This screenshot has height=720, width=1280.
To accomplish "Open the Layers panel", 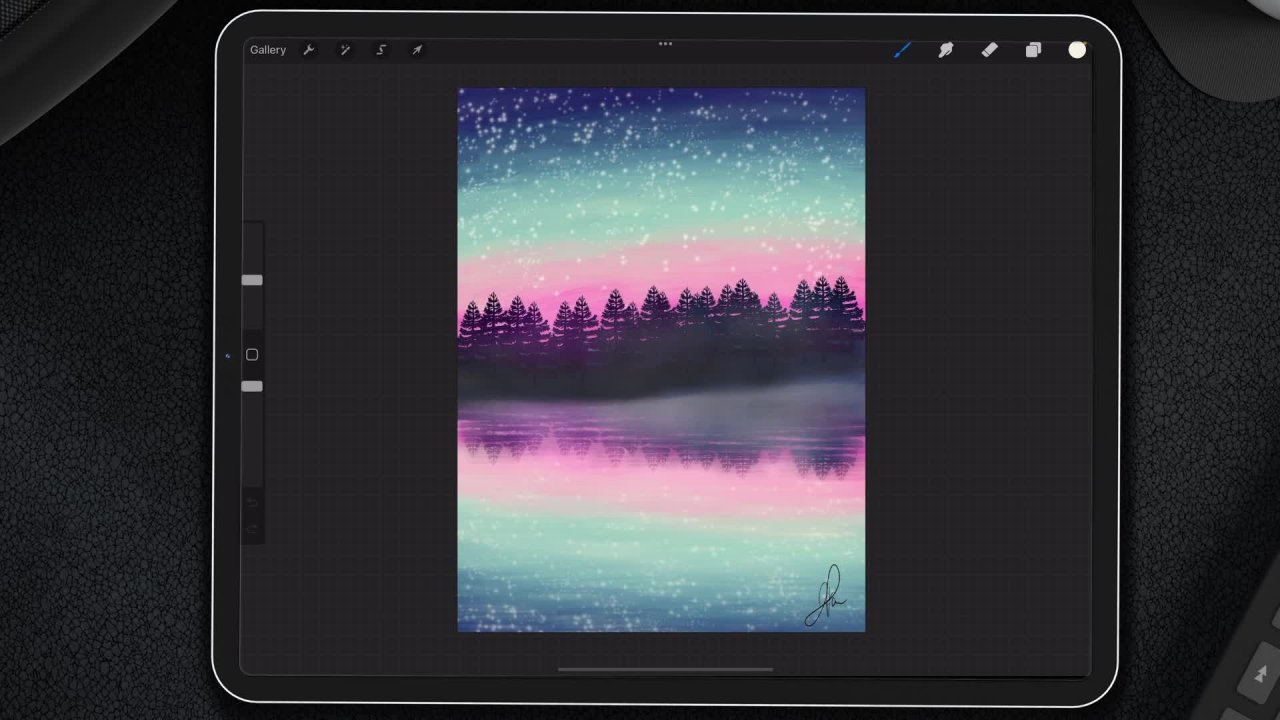I will coord(1033,50).
